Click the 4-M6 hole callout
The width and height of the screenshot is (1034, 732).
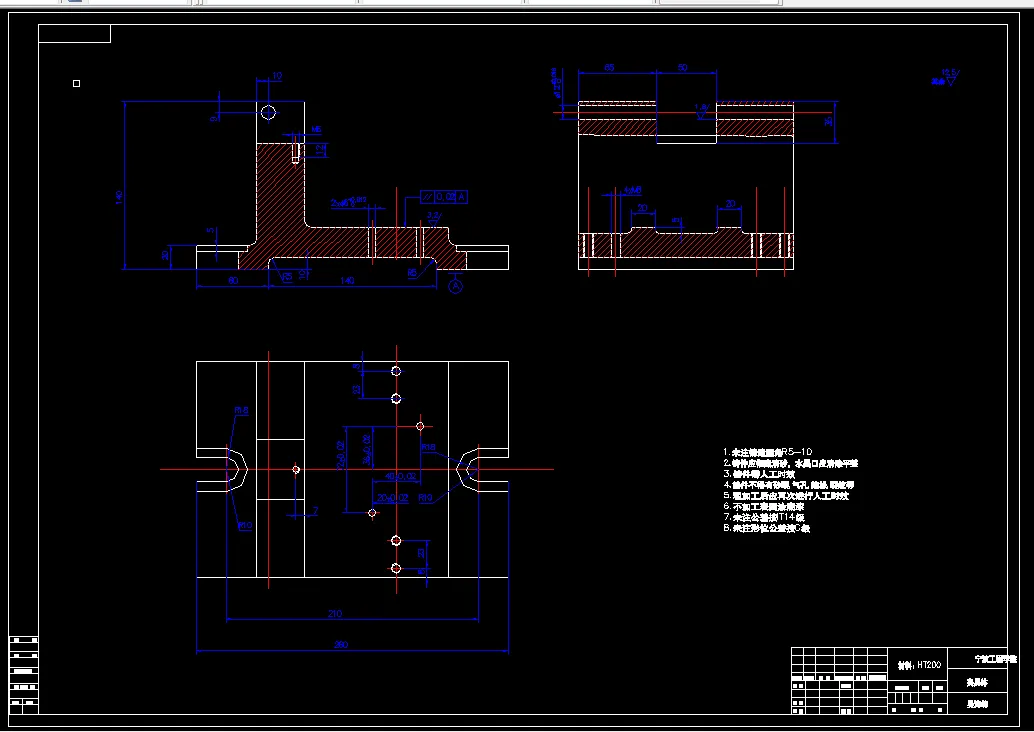(632, 191)
